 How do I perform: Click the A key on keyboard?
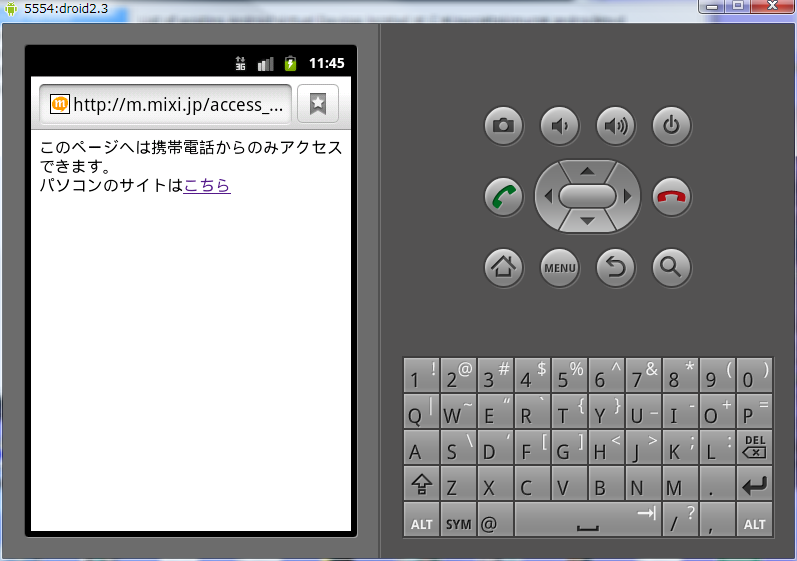(421, 447)
